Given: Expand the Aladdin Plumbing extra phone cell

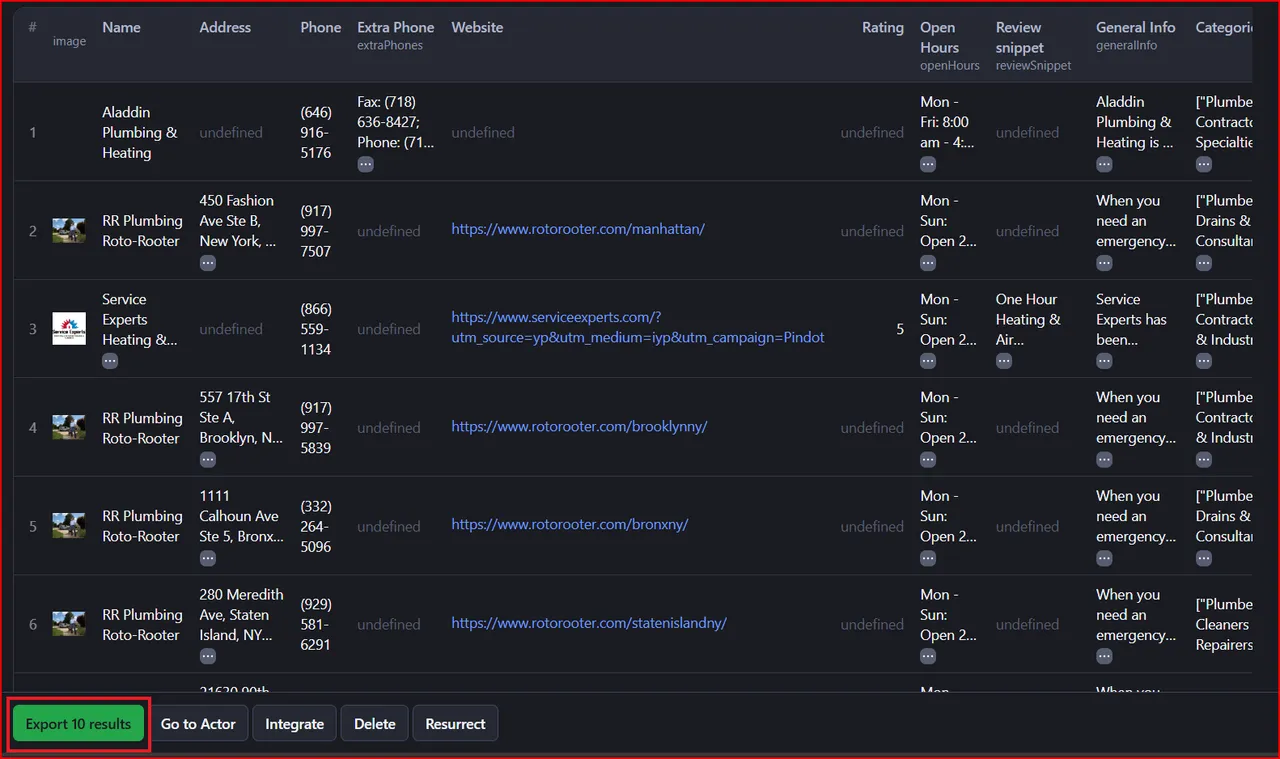Looking at the screenshot, I should [366, 164].
